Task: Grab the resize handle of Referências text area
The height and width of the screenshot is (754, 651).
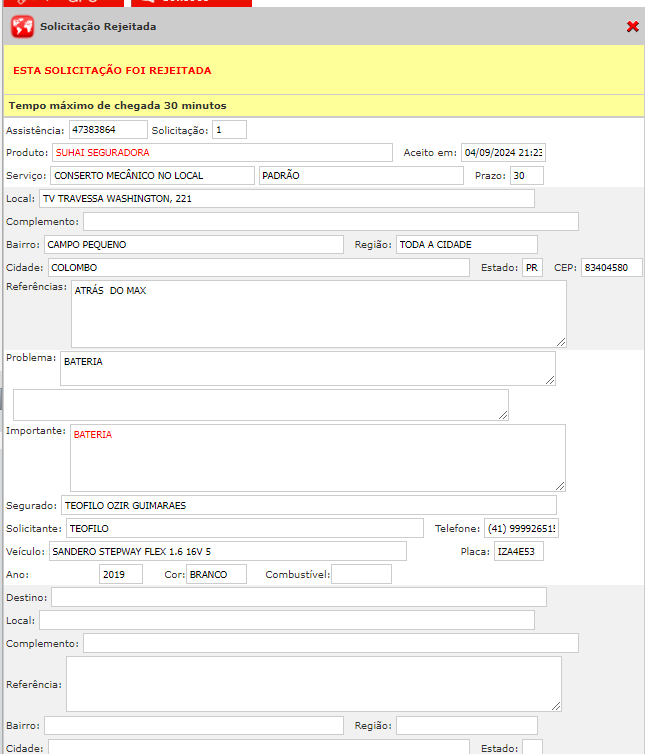Action: click(x=561, y=342)
